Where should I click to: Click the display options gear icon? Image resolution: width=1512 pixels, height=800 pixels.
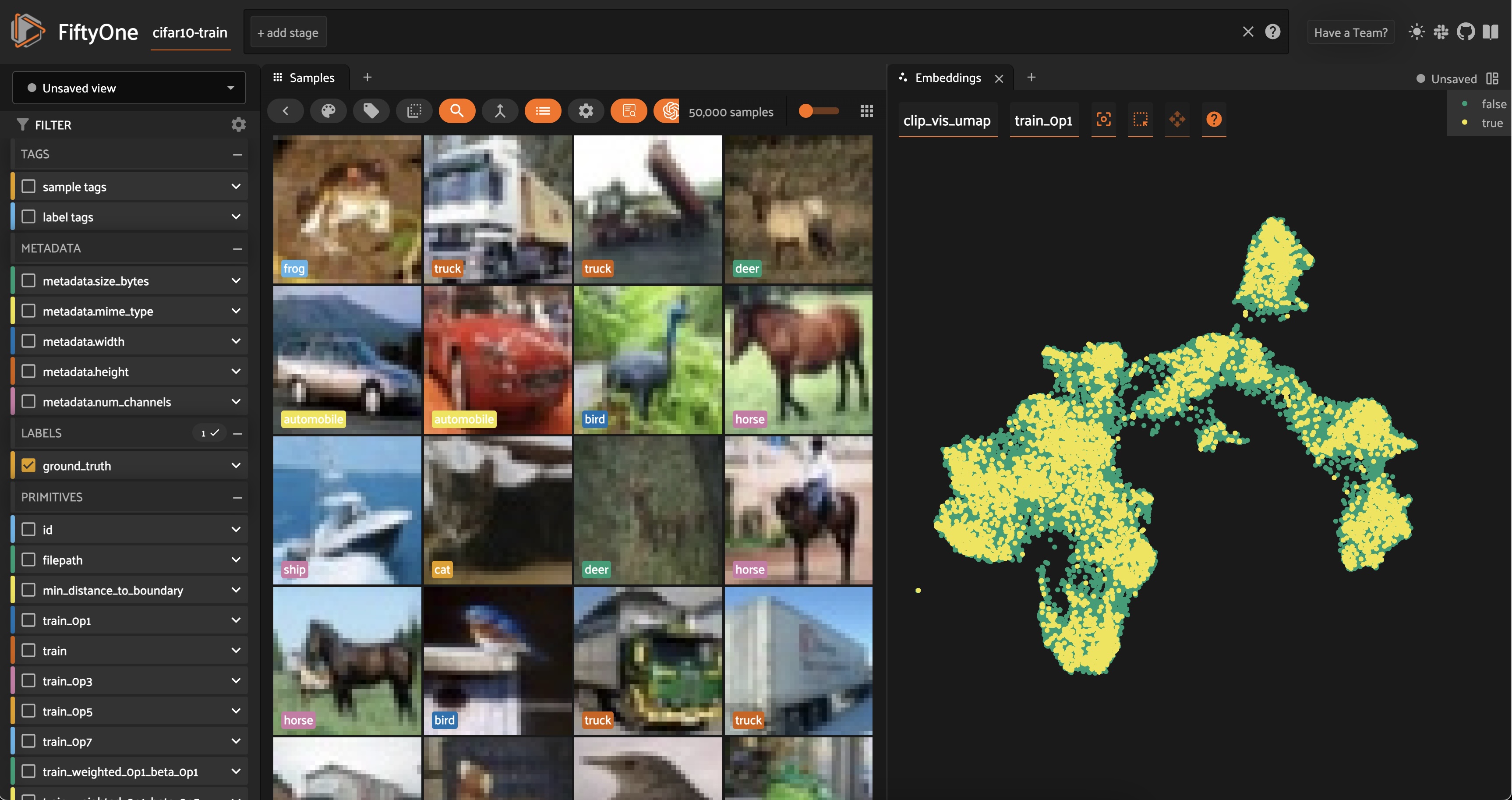click(x=586, y=111)
